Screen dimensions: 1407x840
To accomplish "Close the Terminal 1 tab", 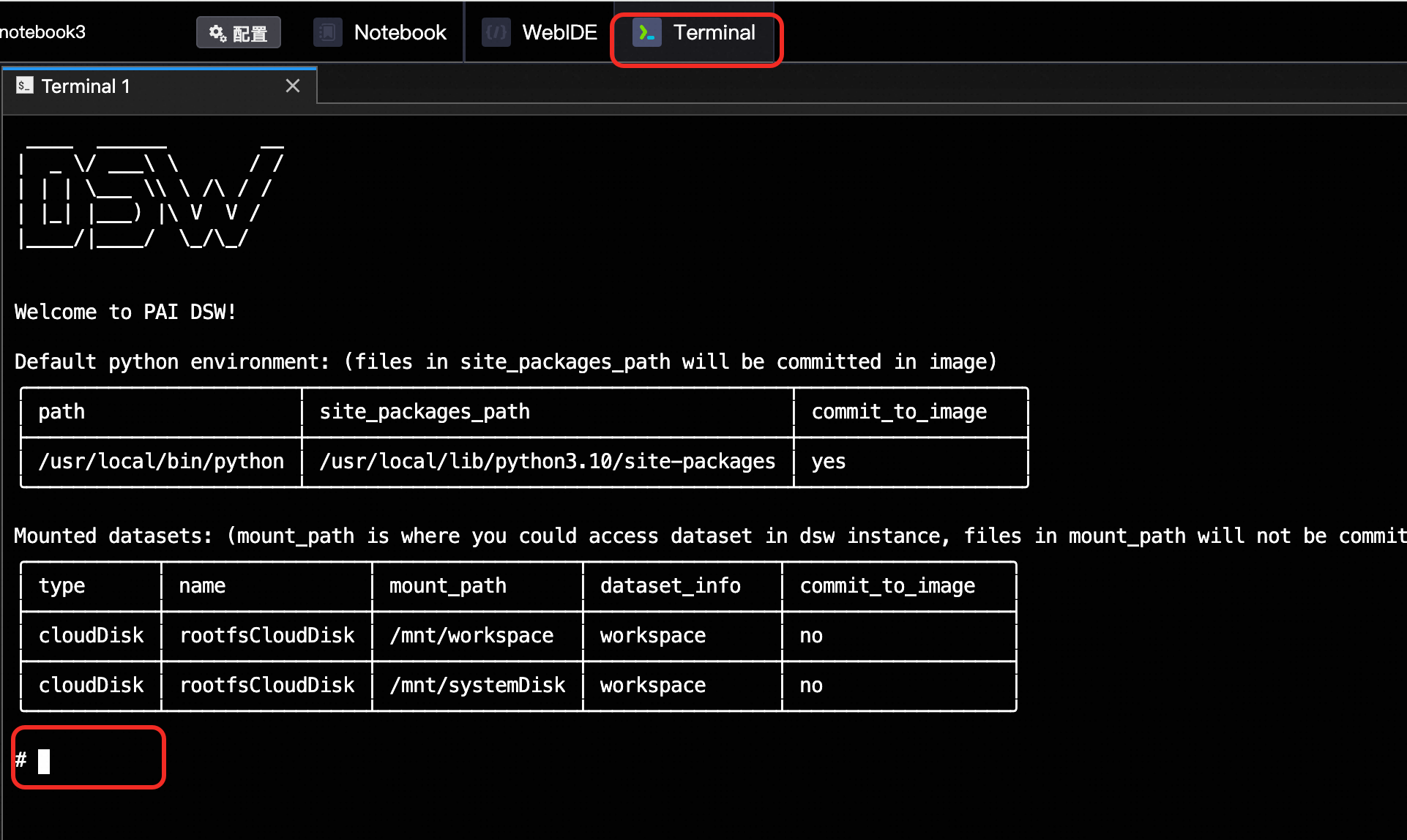I will coord(293,86).
